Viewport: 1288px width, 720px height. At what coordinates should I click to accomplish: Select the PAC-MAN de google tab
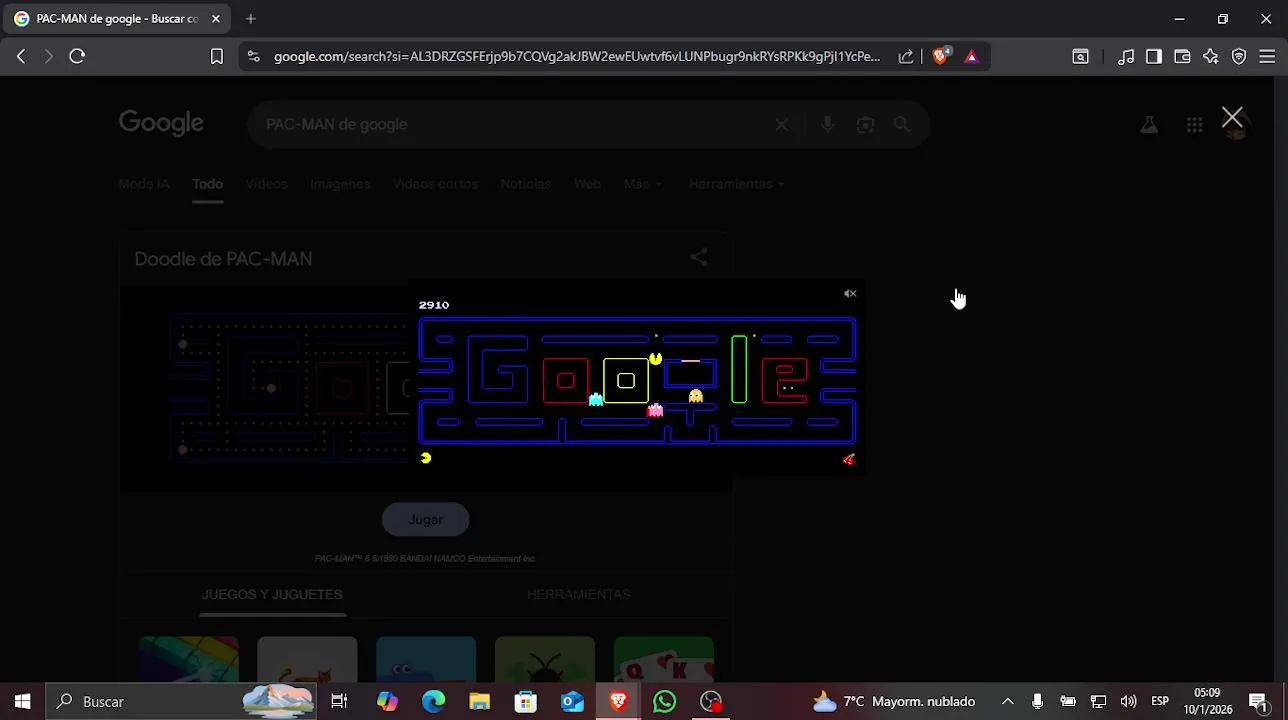[x=117, y=19]
